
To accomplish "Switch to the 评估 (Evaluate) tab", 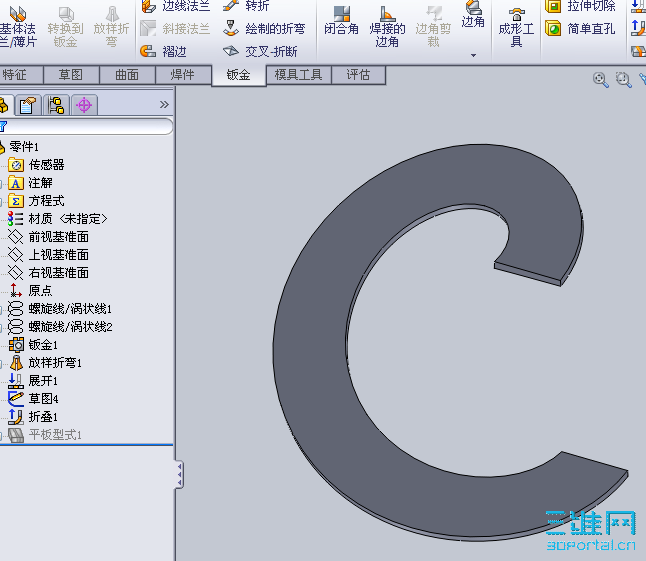I will [x=358, y=75].
